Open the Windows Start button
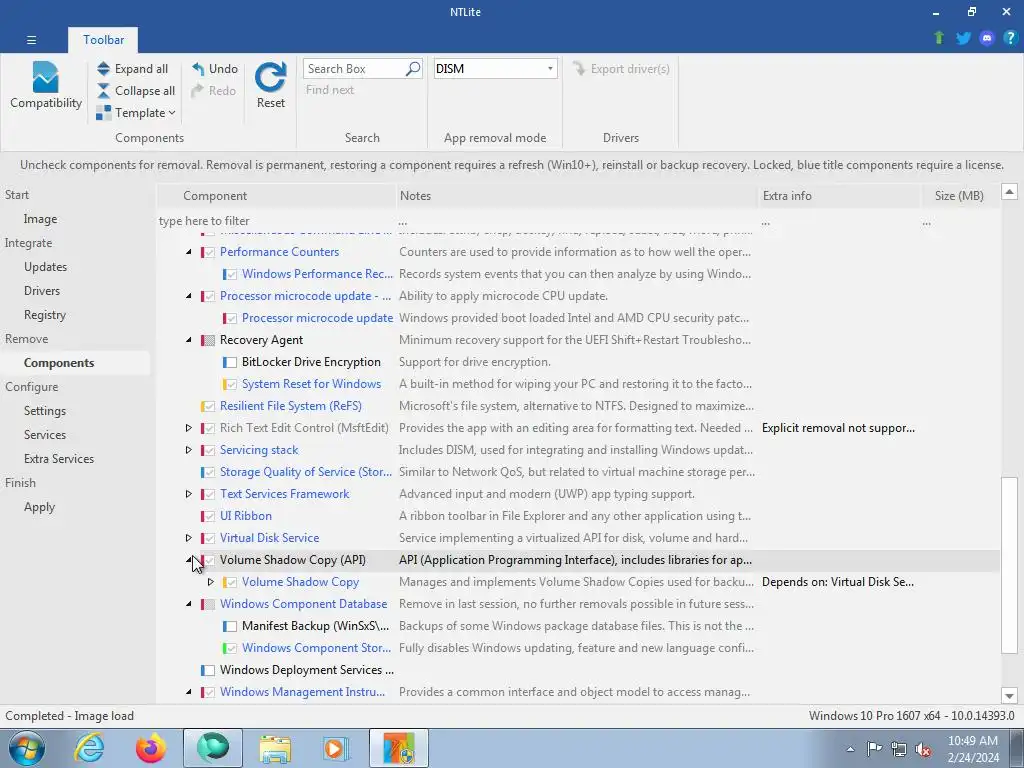1024x768 pixels. coord(26,748)
